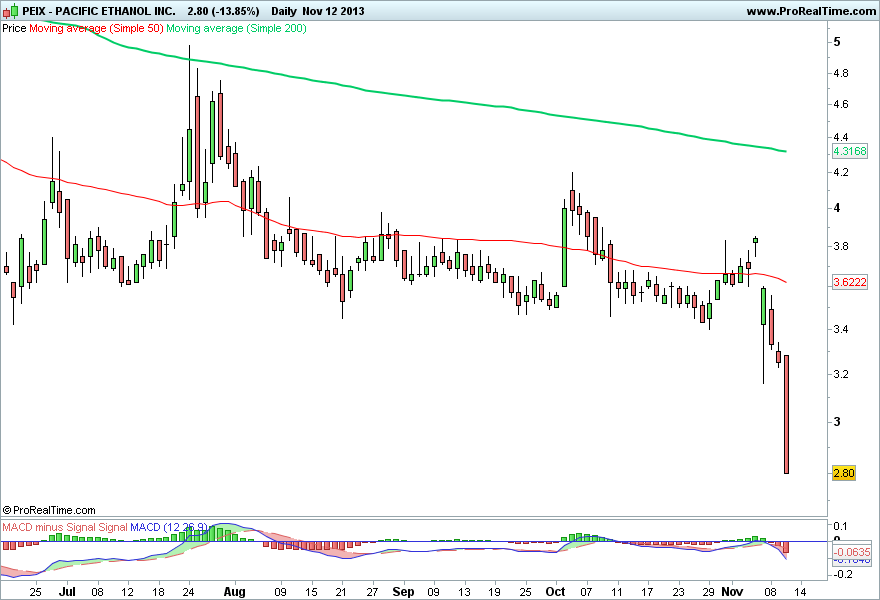Click the Nov 12 2013 date label

[333, 11]
